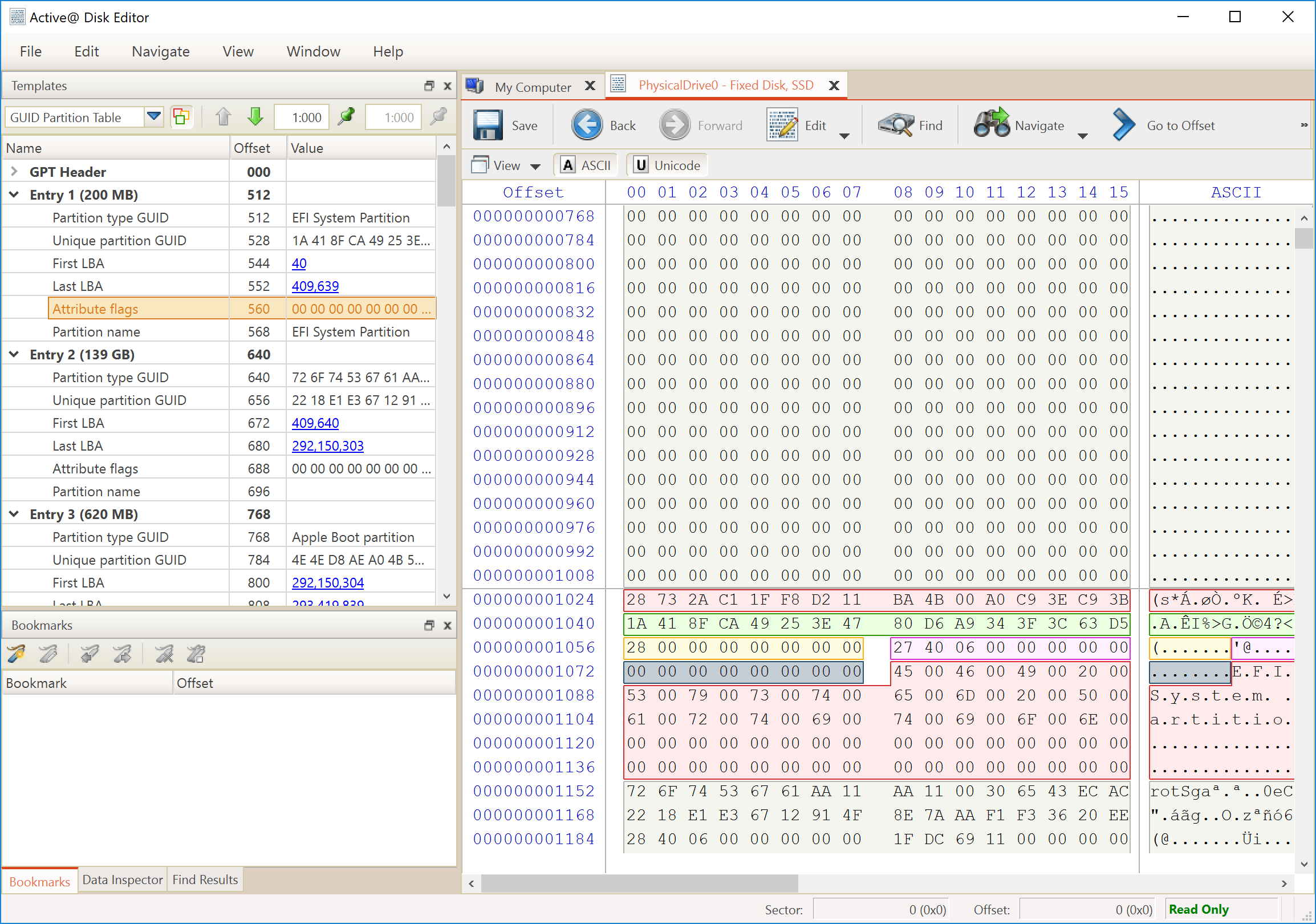Open Edit mode via notepad pencil icon

[x=782, y=125]
